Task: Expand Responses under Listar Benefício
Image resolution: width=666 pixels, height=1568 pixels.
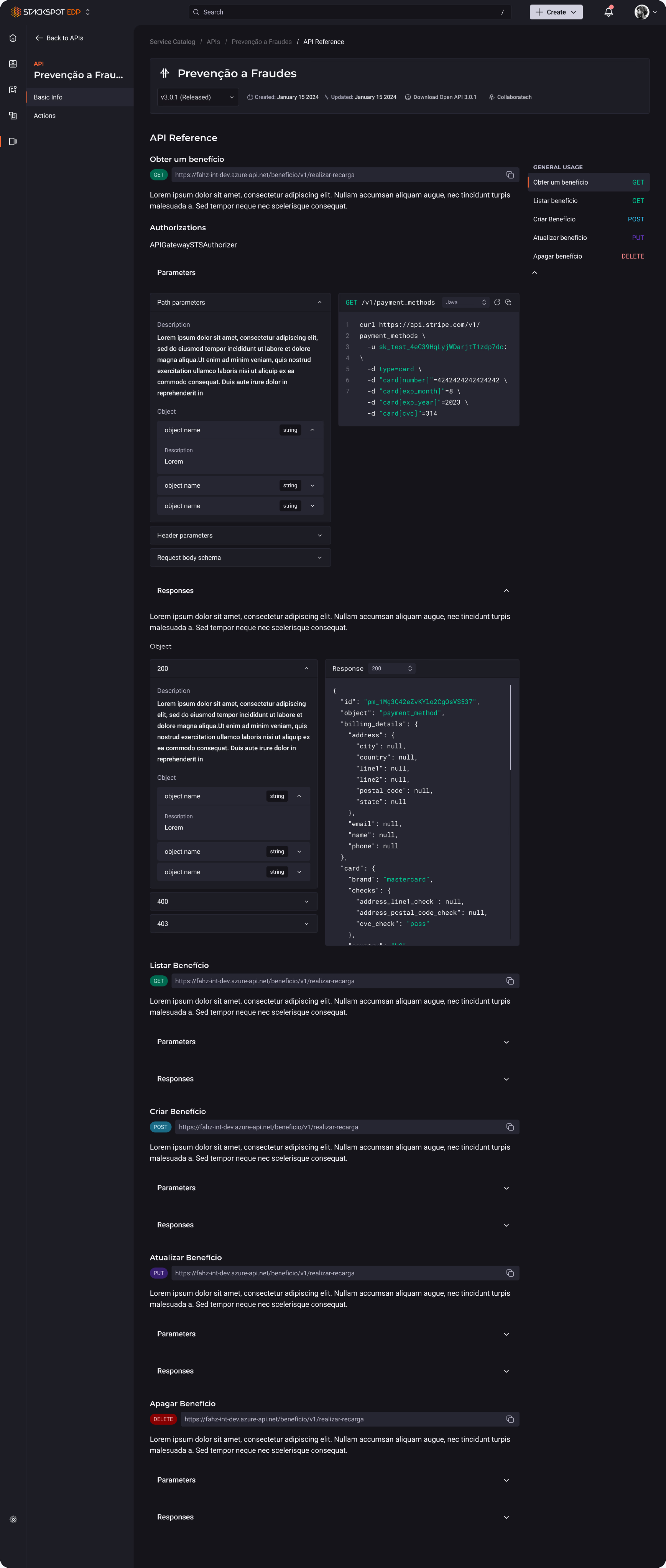Action: click(334, 1079)
